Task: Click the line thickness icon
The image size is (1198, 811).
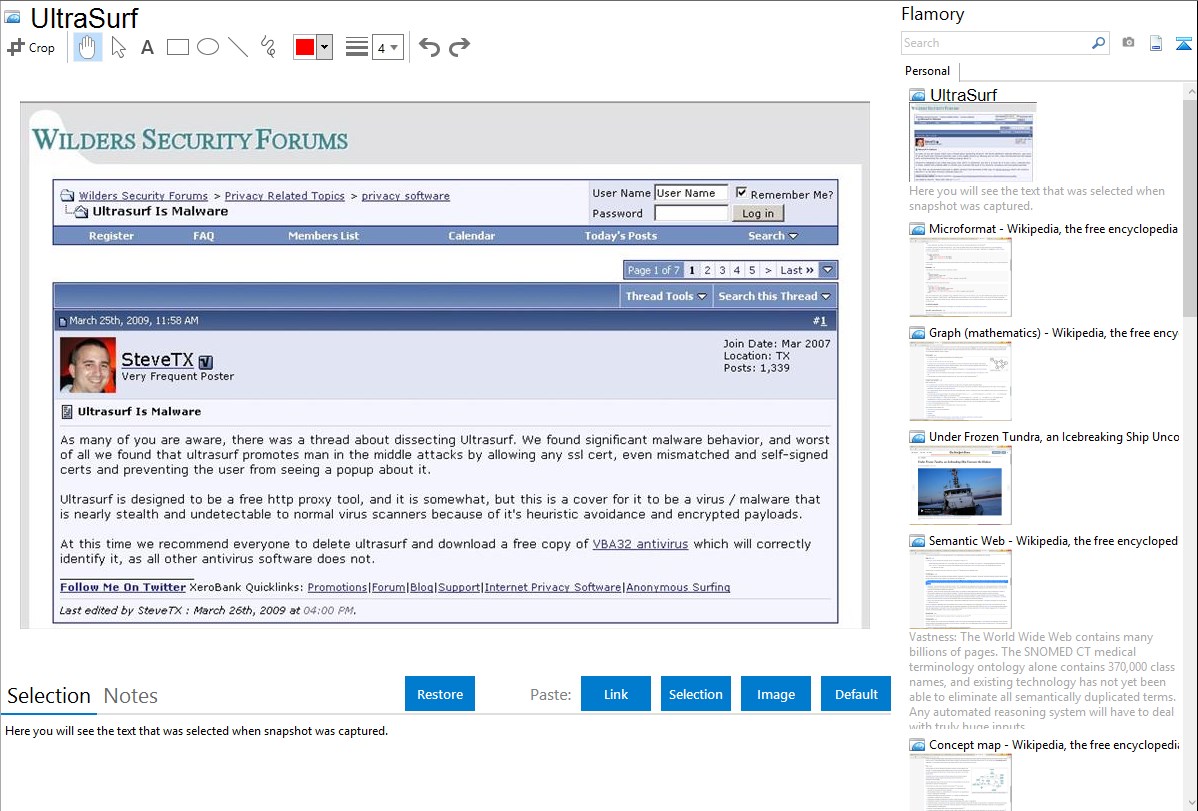Action: tap(356, 47)
